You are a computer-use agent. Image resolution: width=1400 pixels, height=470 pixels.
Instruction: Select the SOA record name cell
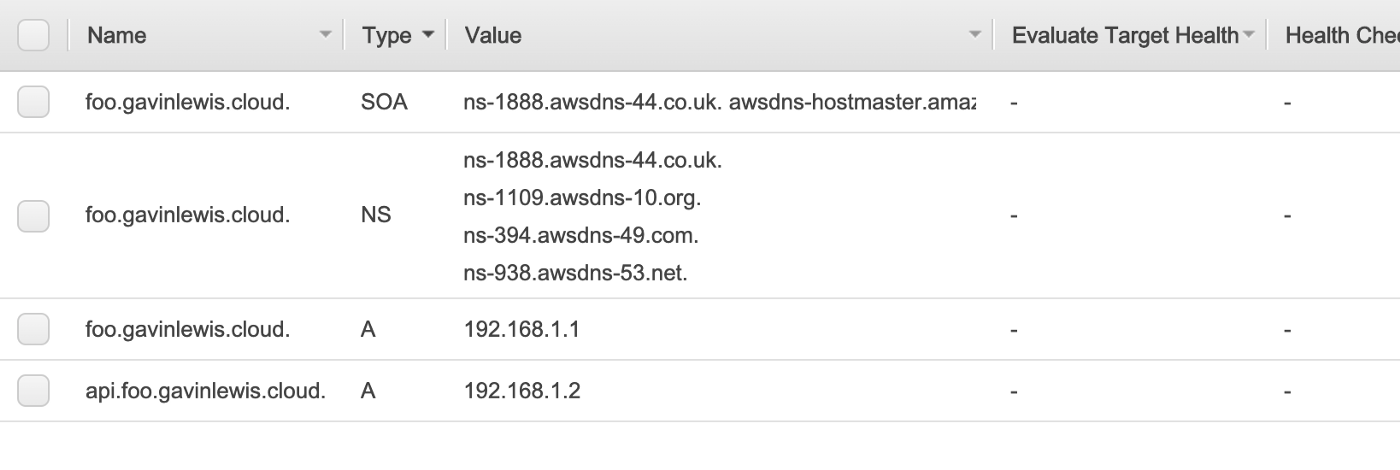click(x=188, y=102)
